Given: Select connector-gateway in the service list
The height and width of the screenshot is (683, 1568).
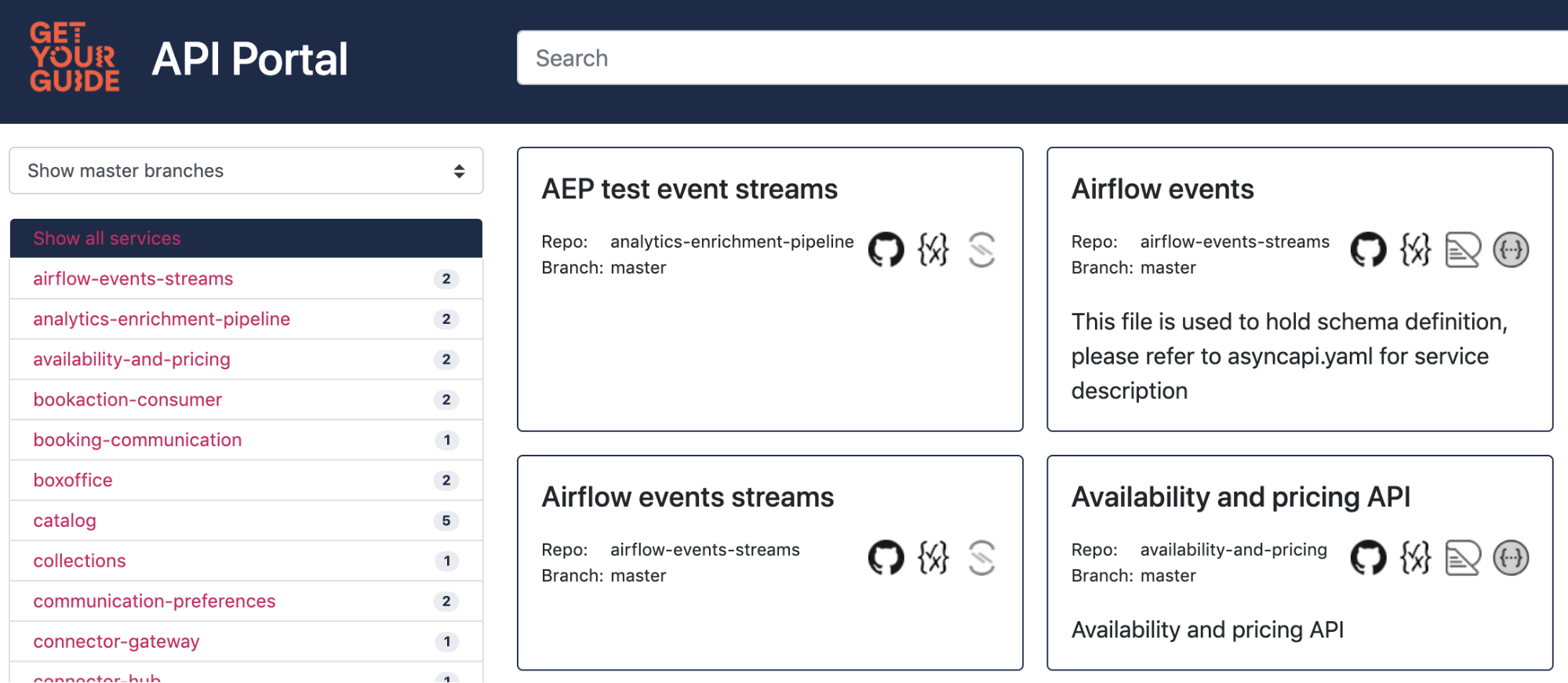Looking at the screenshot, I should tap(246, 642).
